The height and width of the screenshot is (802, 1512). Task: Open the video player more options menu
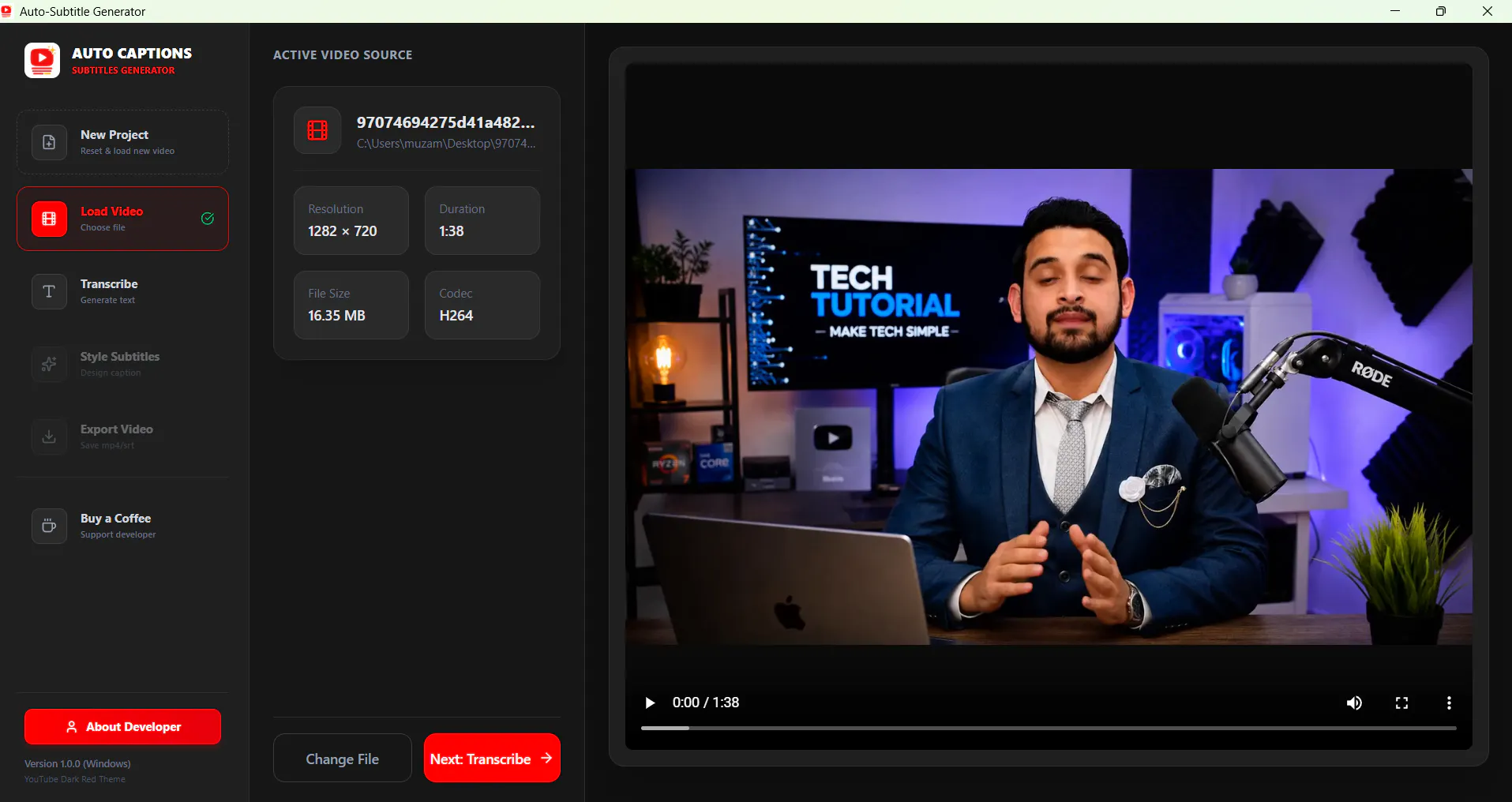[1449, 703]
